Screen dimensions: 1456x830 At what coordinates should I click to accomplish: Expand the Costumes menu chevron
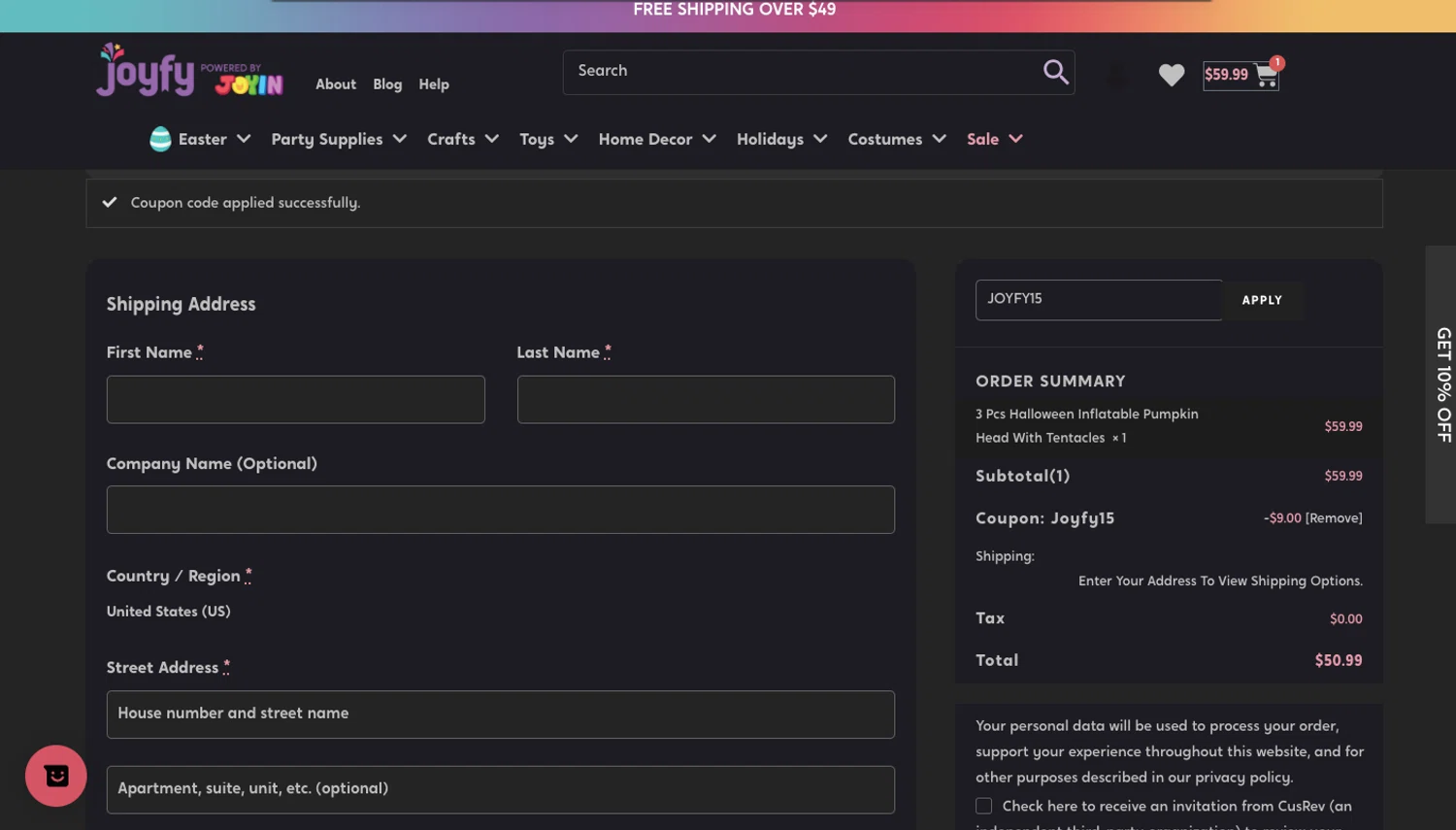pyautogui.click(x=940, y=139)
